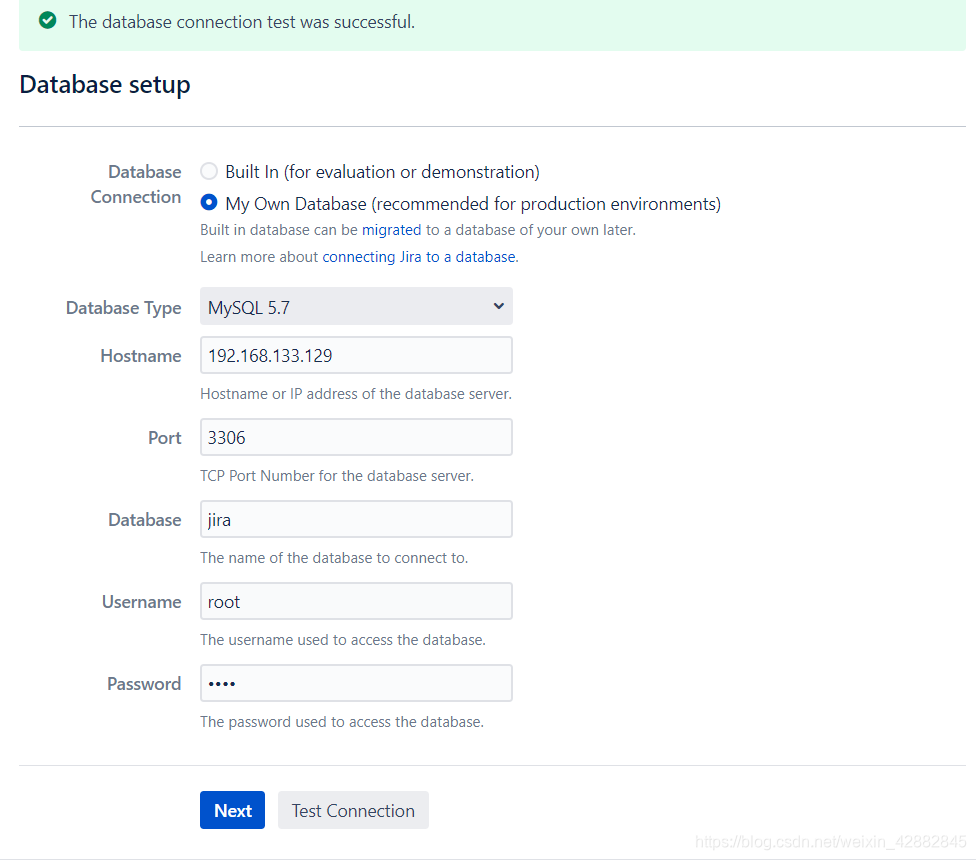
Task: Click the Username input field
Action: pyautogui.click(x=356, y=602)
